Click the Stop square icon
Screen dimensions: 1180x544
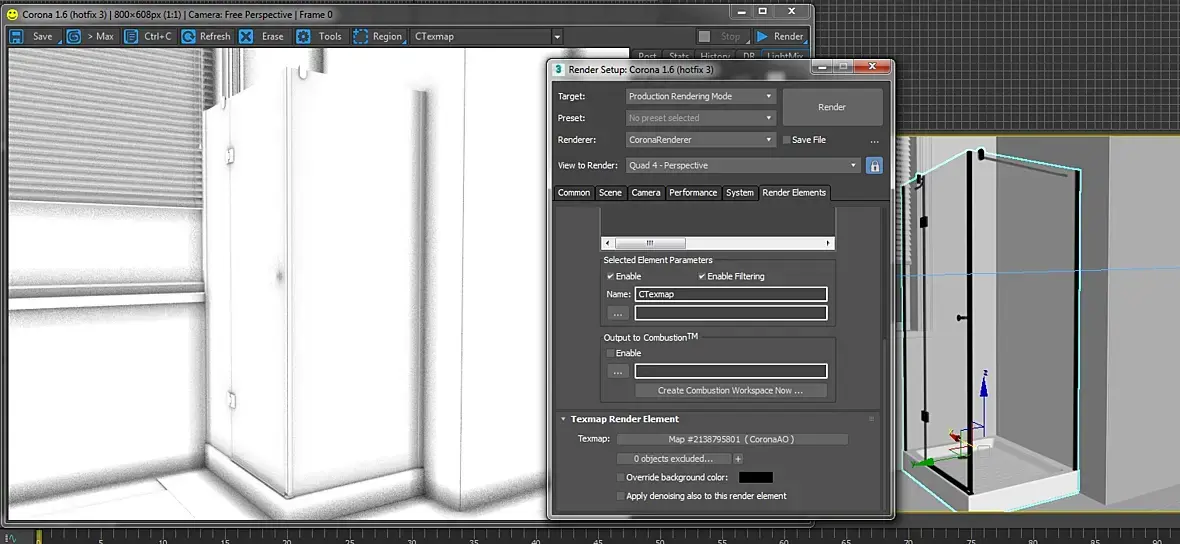(x=704, y=36)
